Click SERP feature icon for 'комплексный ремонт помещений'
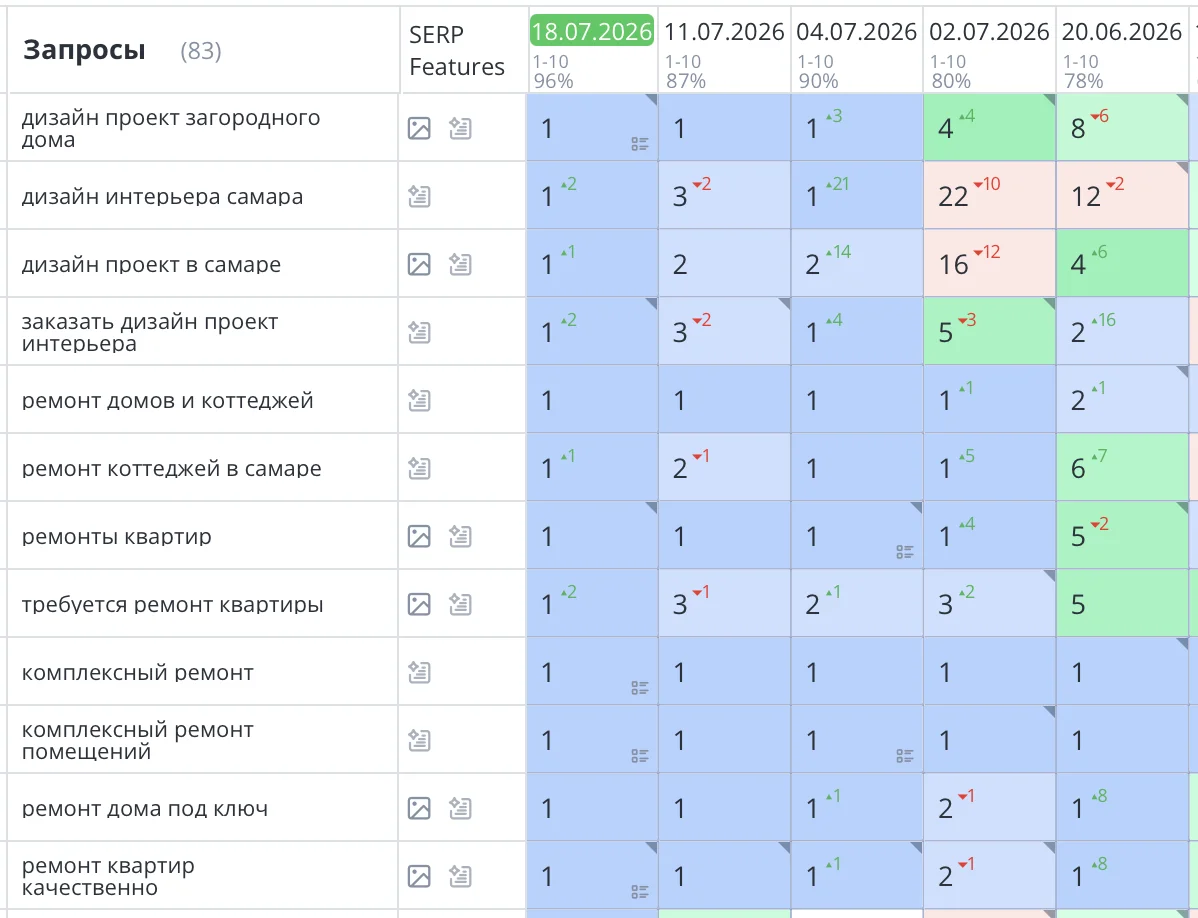The image size is (1198, 918). 419,740
